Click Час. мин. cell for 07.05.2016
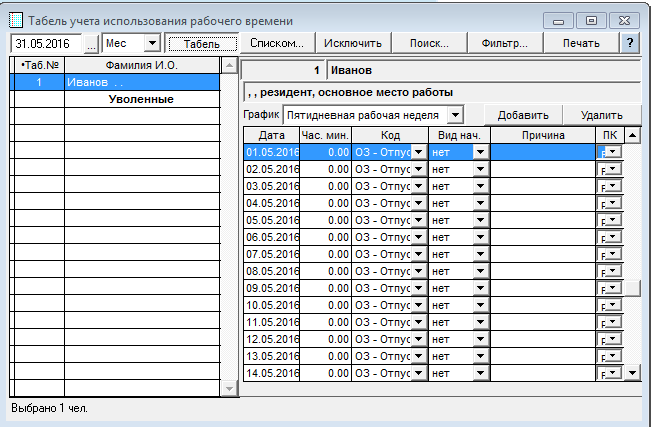 [x=325, y=254]
